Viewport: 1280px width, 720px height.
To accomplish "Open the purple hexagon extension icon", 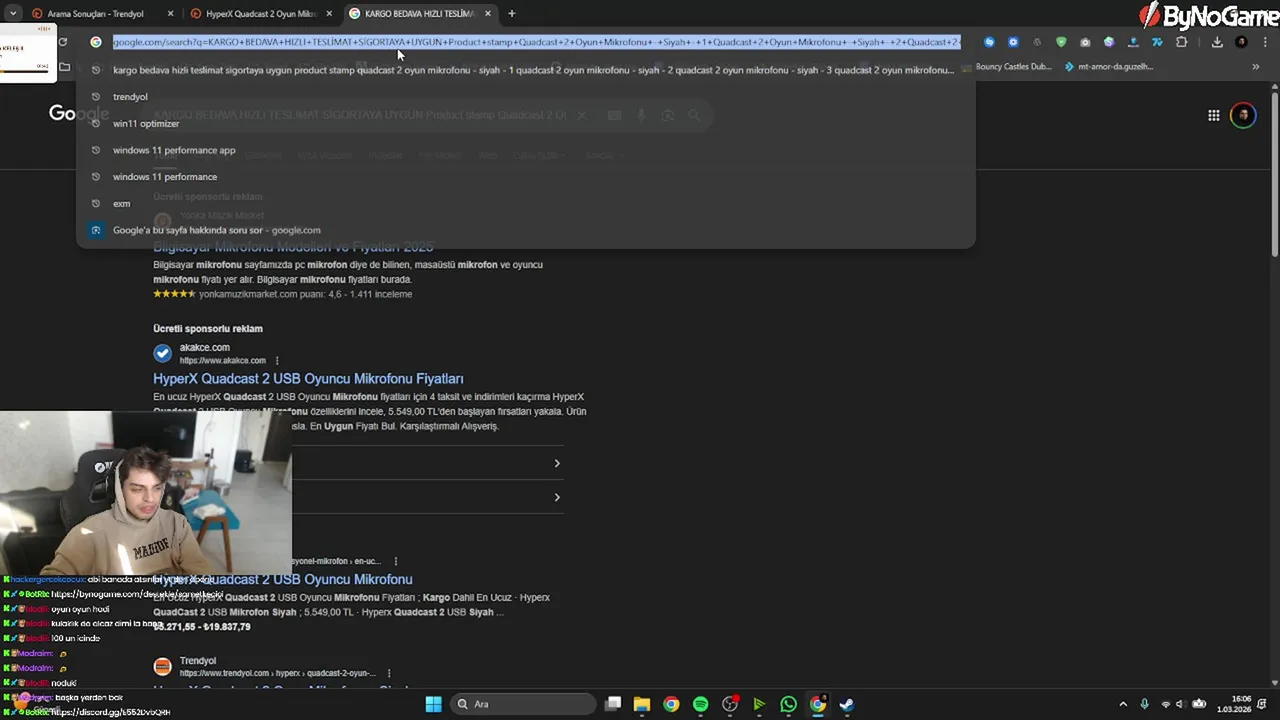I will tap(1109, 42).
